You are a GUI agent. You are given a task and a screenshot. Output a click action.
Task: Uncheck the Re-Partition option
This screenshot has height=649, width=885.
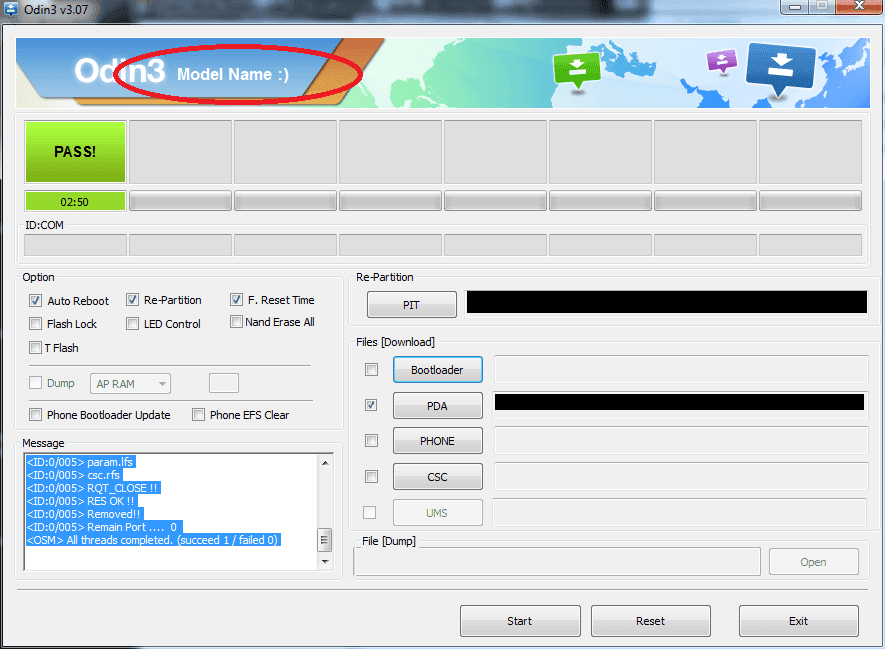[x=132, y=300]
